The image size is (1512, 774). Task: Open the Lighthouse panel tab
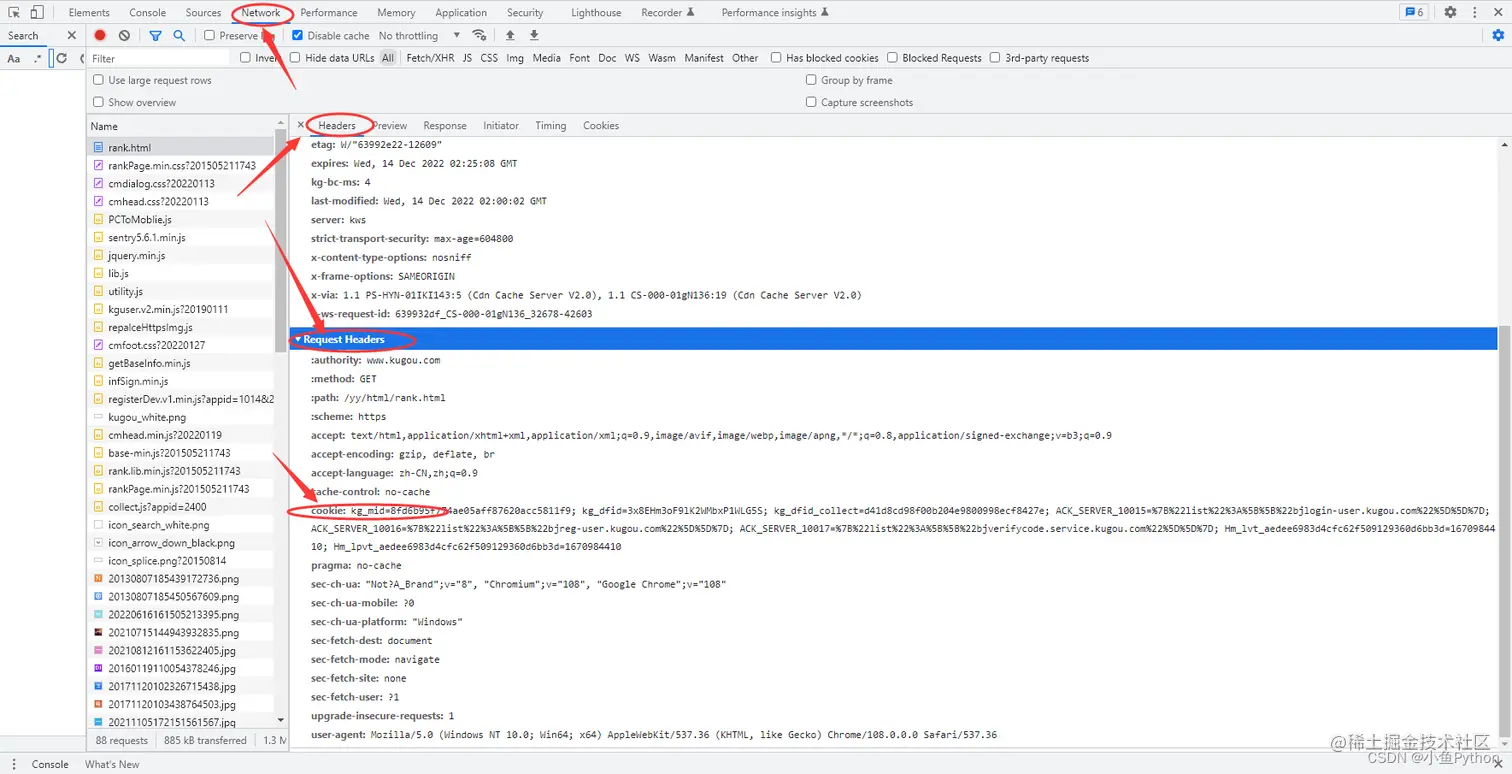click(x=596, y=13)
